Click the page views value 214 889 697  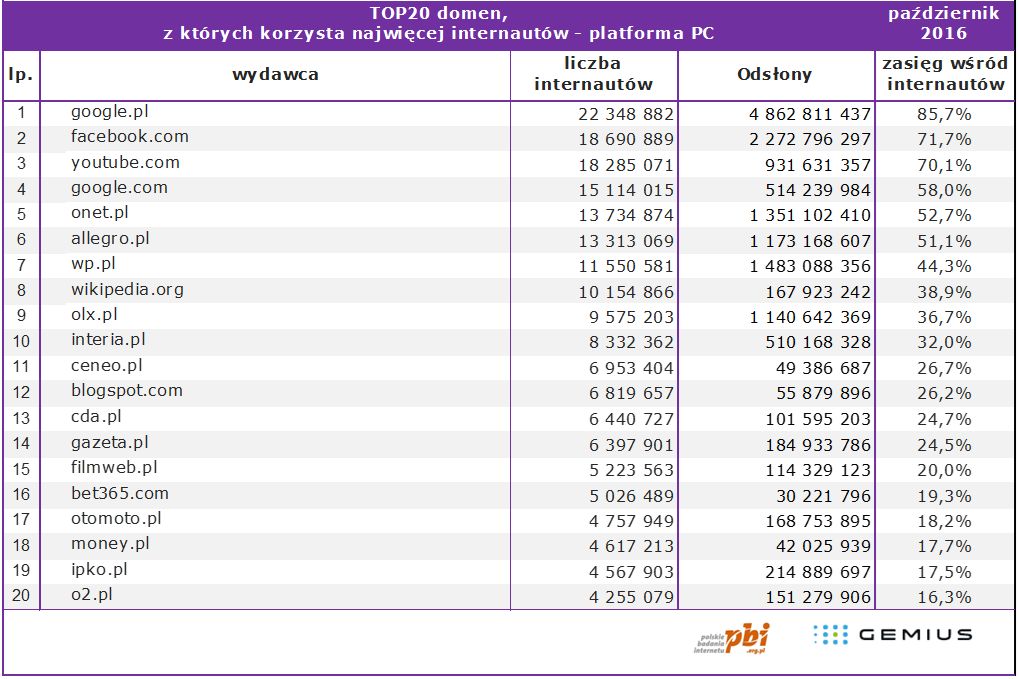pyautogui.click(x=818, y=572)
